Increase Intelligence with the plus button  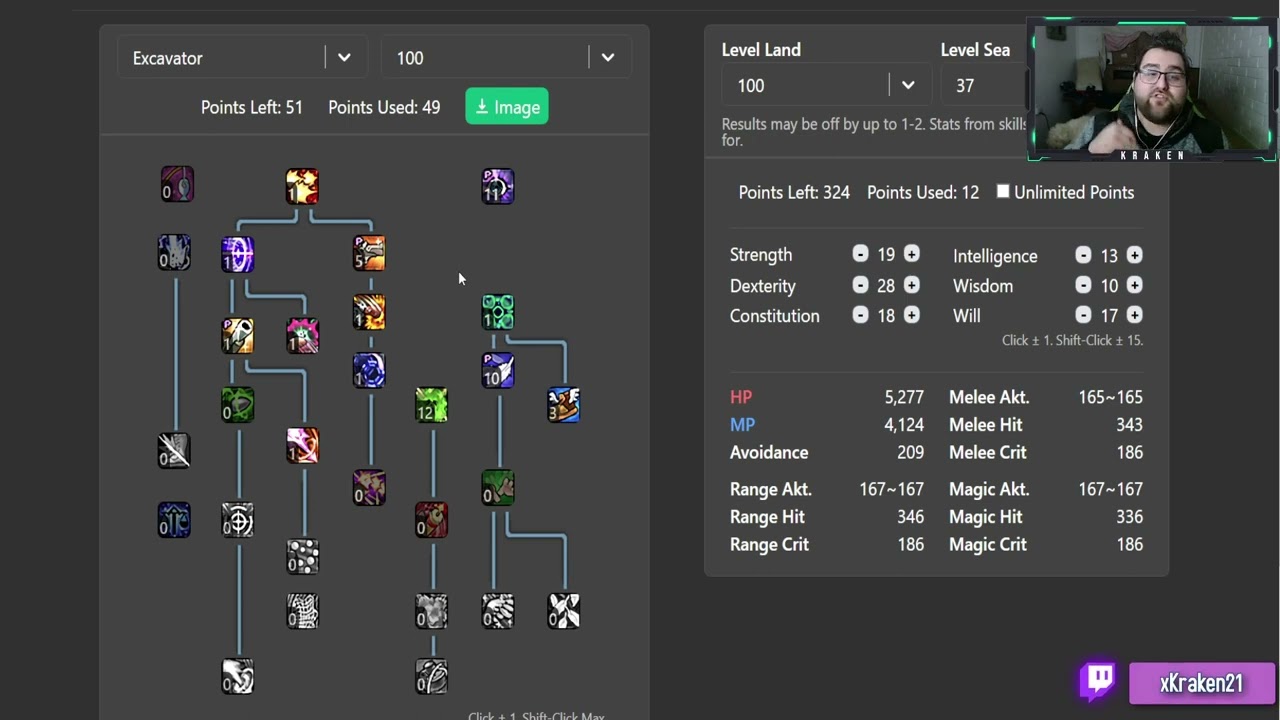[1134, 255]
